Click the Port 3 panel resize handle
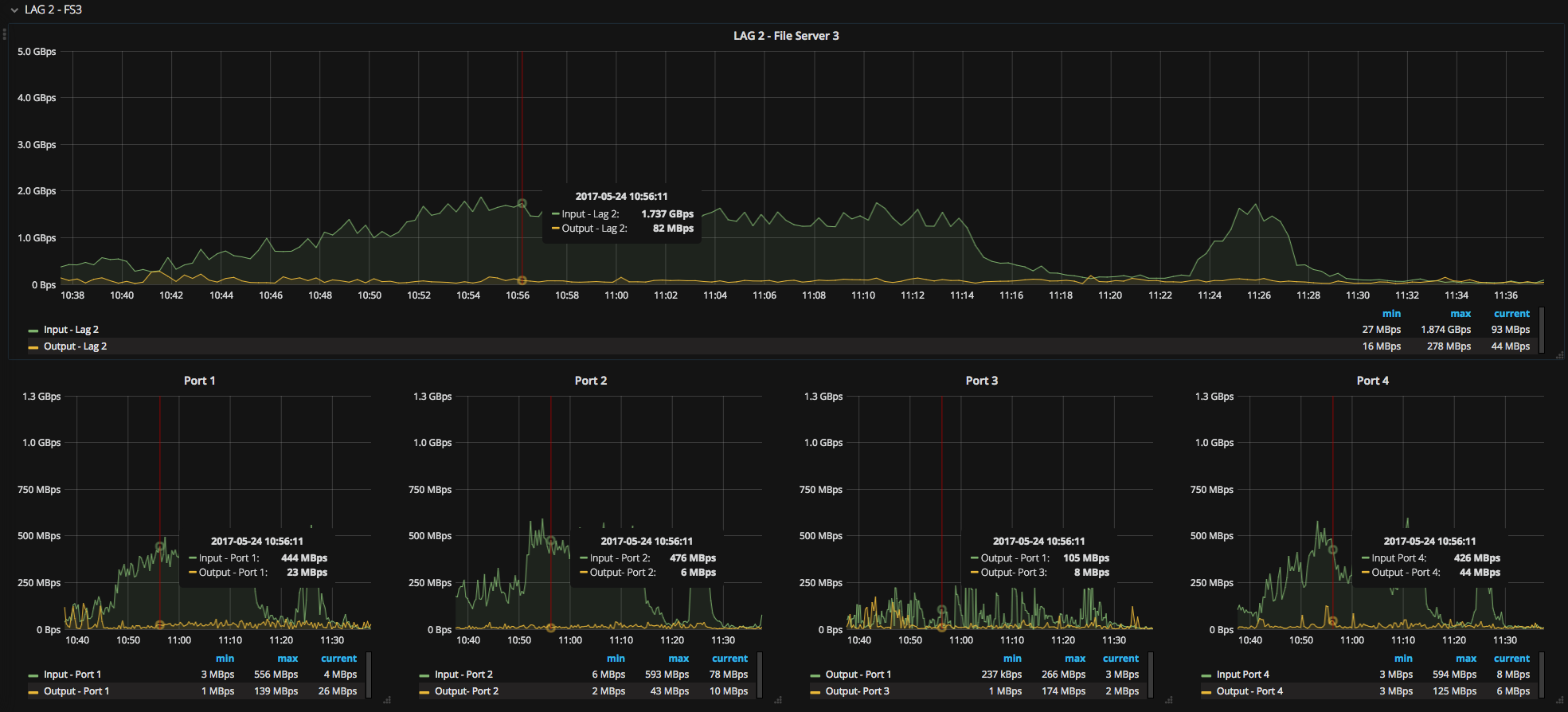The width and height of the screenshot is (1568, 712). pyautogui.click(x=1168, y=701)
